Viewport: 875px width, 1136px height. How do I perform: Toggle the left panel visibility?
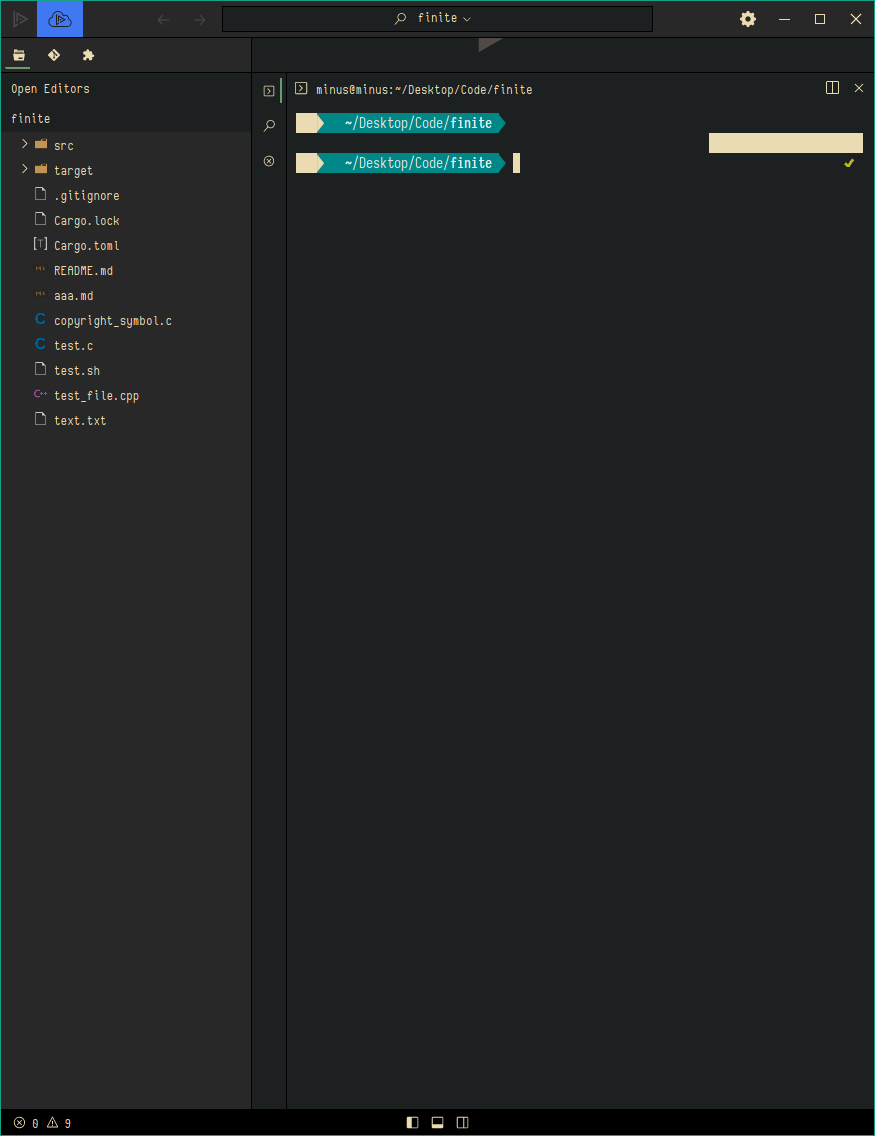coord(413,1122)
